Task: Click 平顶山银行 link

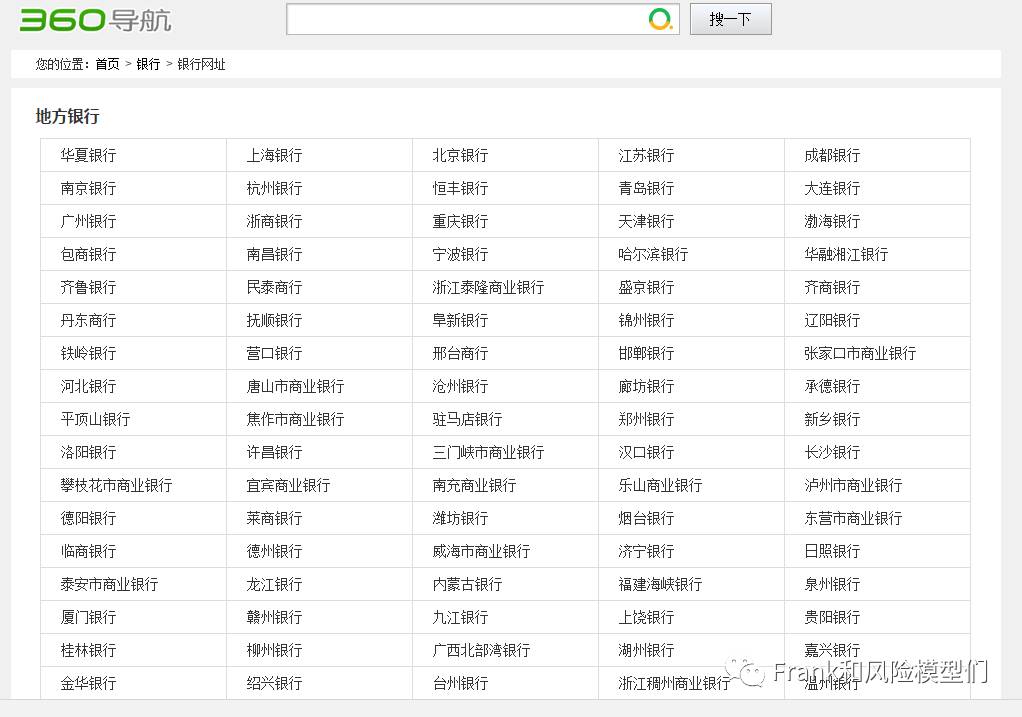Action: (95, 419)
